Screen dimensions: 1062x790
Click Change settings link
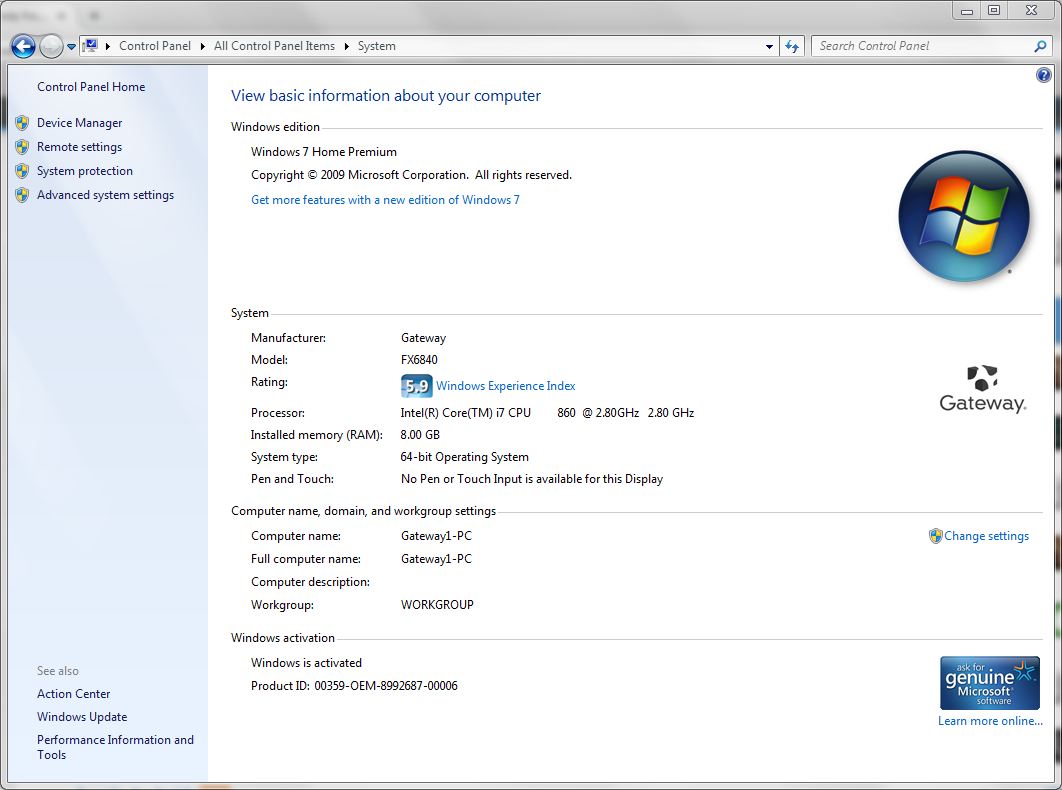(x=987, y=536)
